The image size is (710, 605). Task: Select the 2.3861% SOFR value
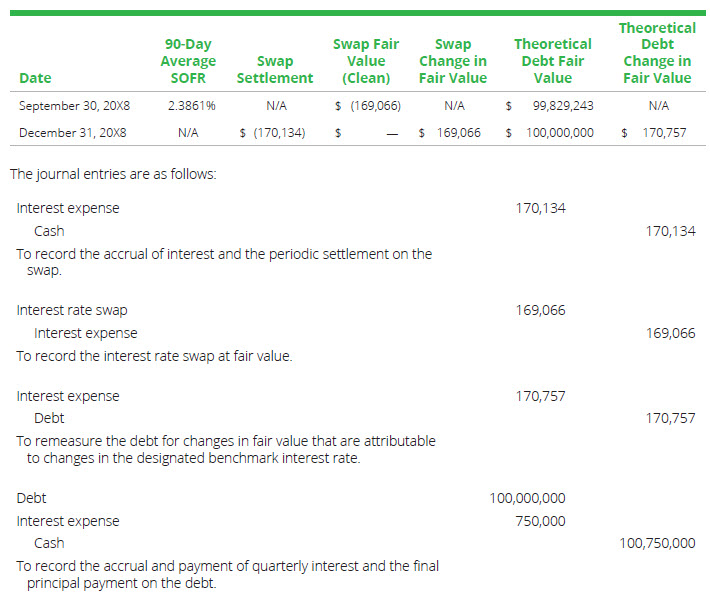[187, 105]
